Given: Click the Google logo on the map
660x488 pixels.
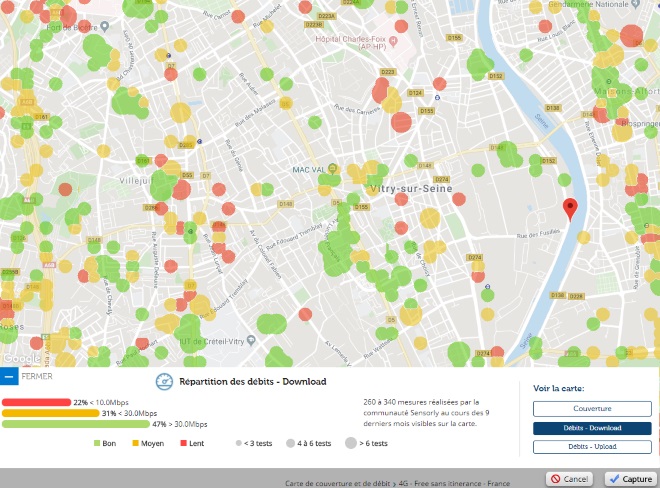Looking at the screenshot, I should tap(20, 358).
